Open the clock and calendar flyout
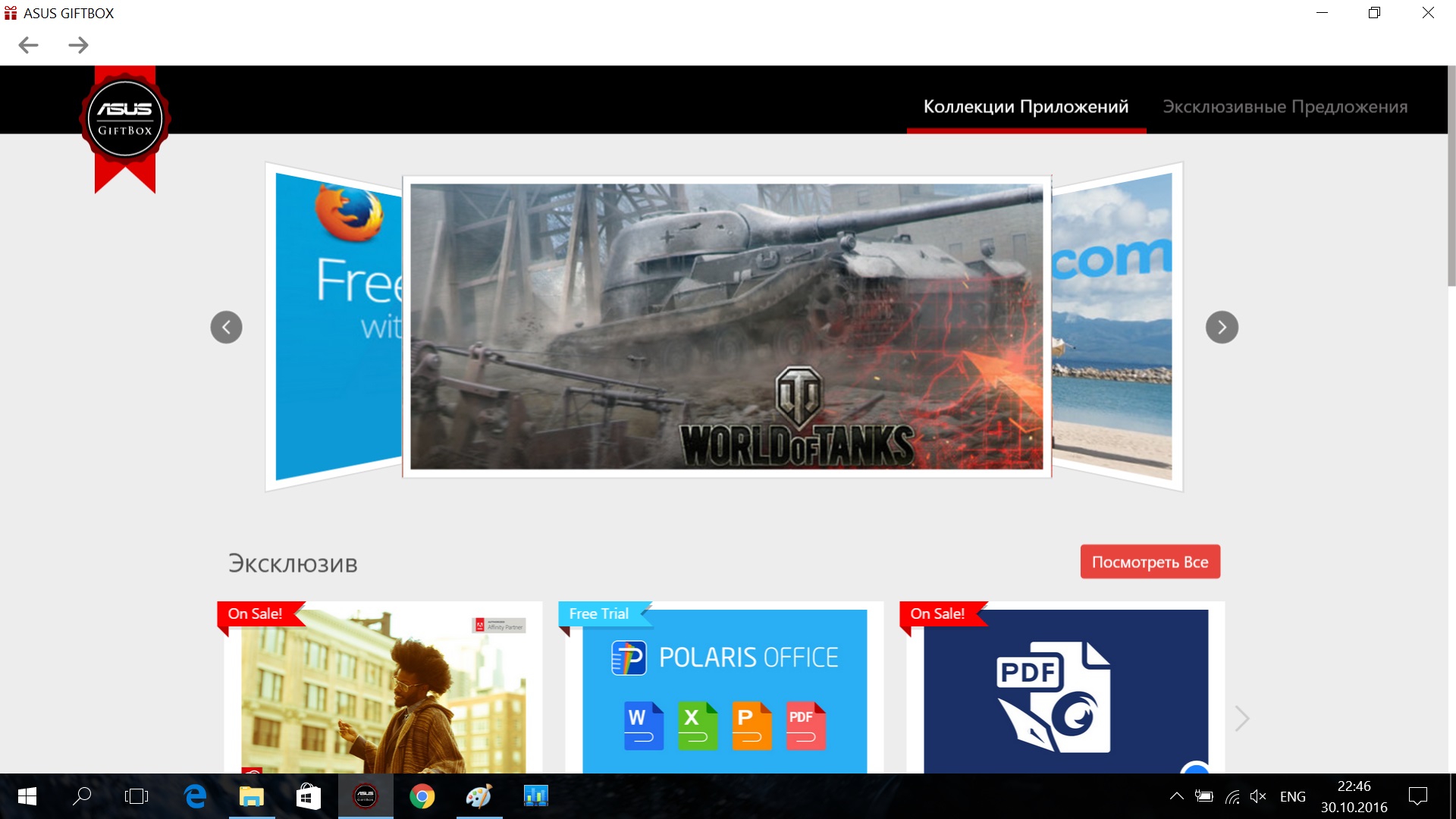Image resolution: width=1456 pixels, height=819 pixels. 1354,796
